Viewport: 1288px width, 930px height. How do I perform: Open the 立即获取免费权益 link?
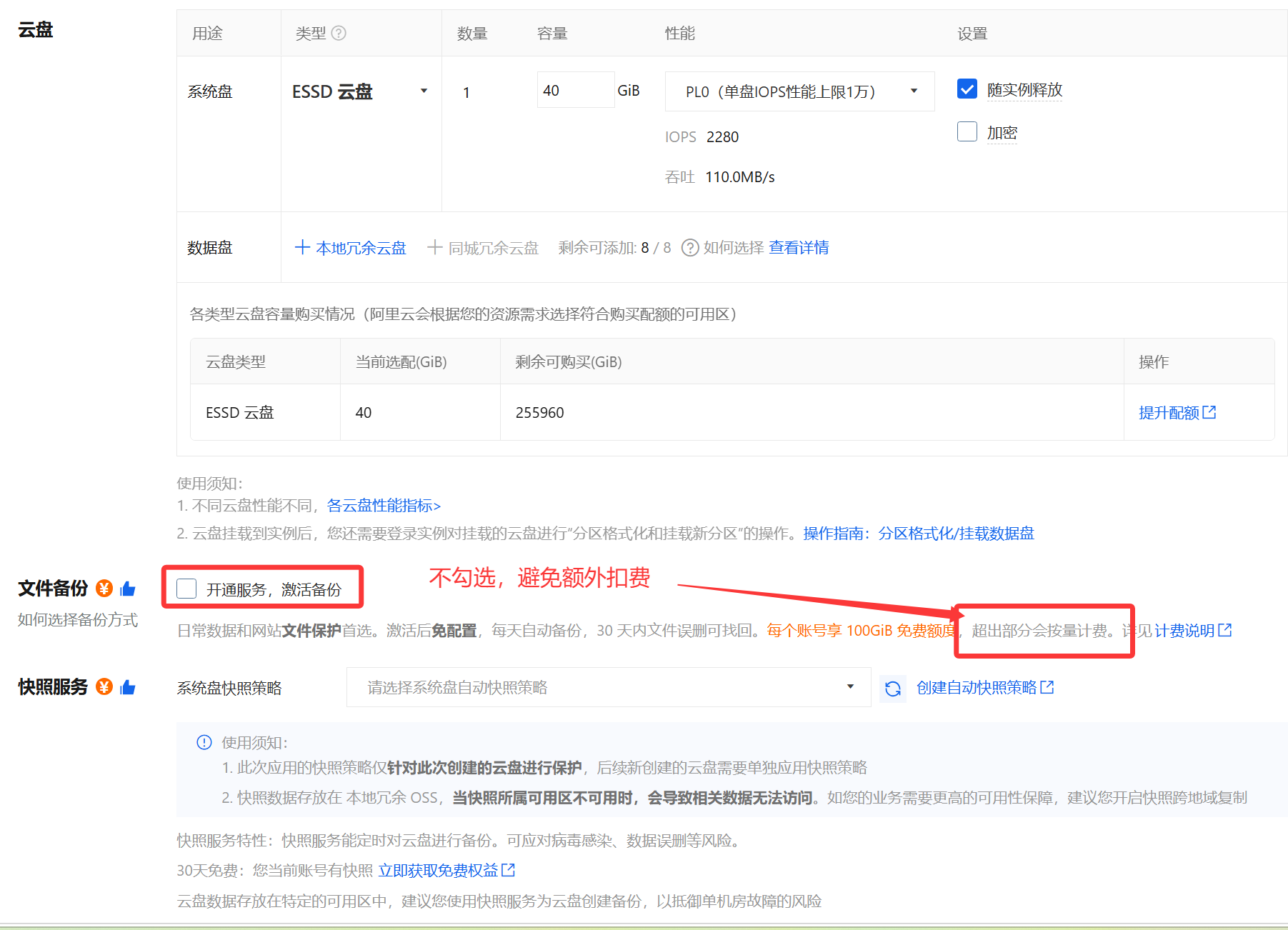coord(438,871)
